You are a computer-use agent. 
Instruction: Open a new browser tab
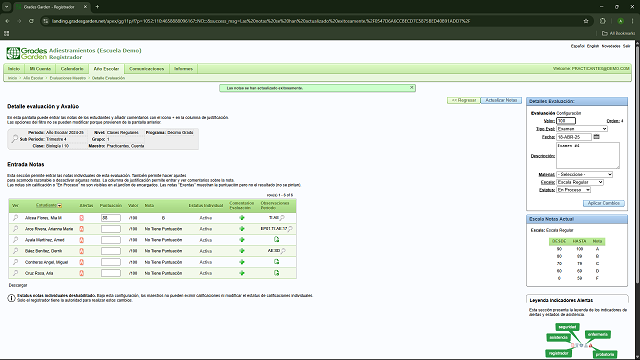[97, 7]
